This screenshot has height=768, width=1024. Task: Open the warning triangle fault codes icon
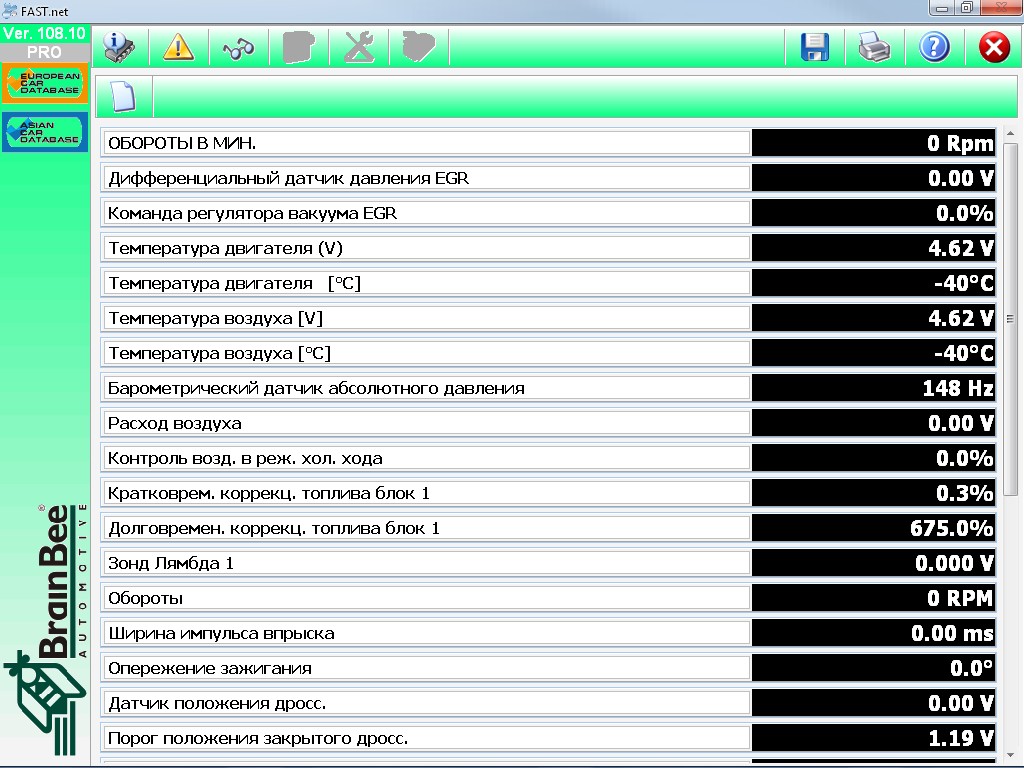tap(178, 47)
